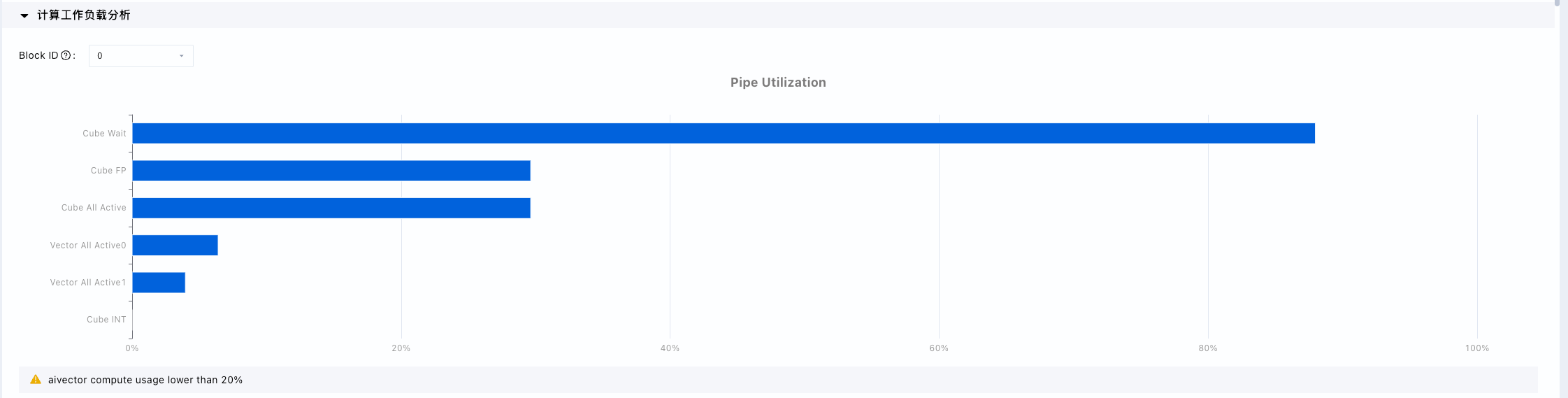1568x398 pixels.
Task: Click the 40% axis tick label
Action: click(x=670, y=348)
